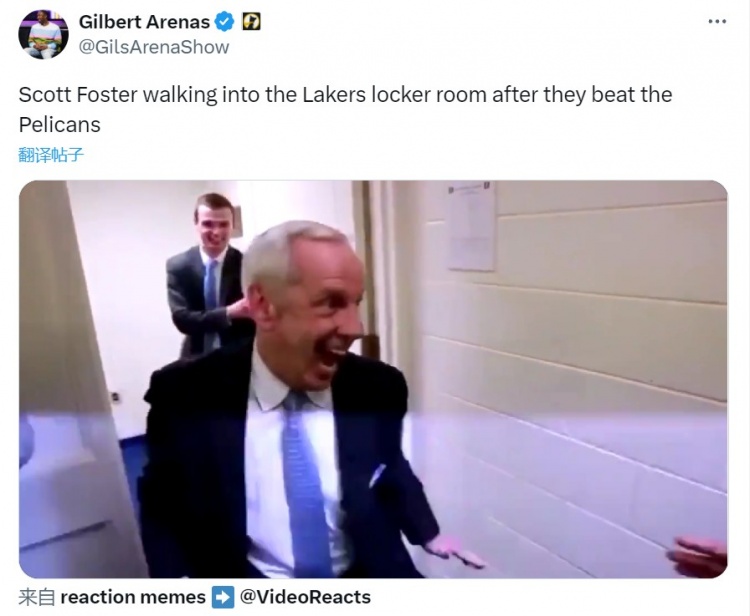Open Gilbert Arenas profile avatar
Viewport: 750px width, 616px height.
coord(43,34)
